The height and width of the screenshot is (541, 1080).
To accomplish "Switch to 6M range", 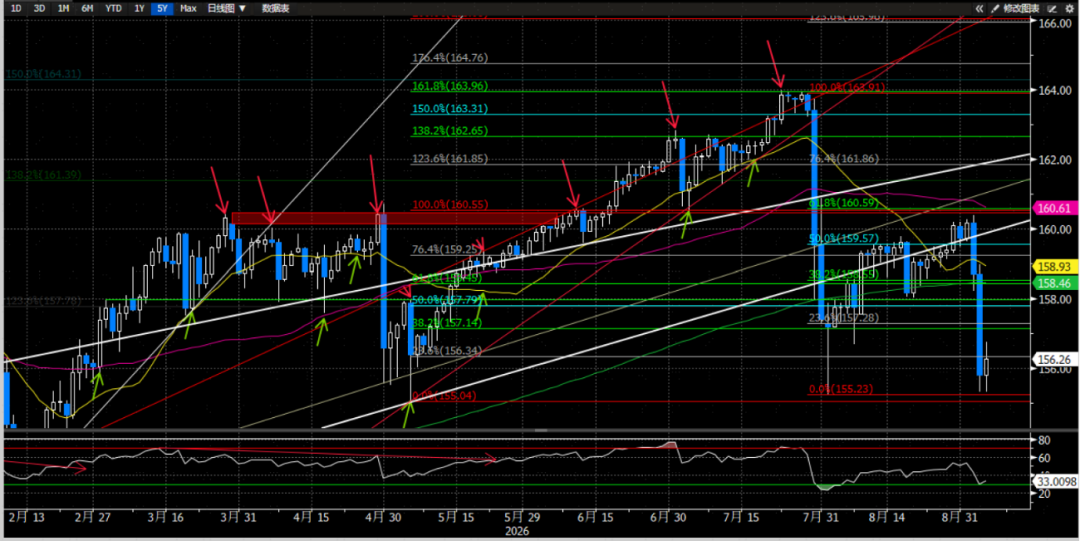I will click(x=87, y=8).
